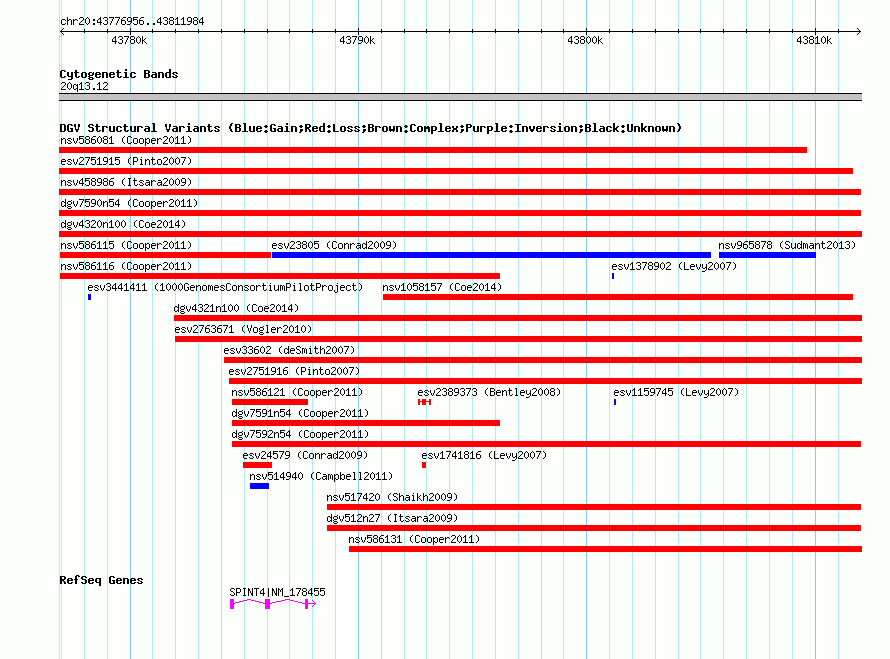Select dgv7591n54 (Cooper2011) red bar

tap(366, 423)
